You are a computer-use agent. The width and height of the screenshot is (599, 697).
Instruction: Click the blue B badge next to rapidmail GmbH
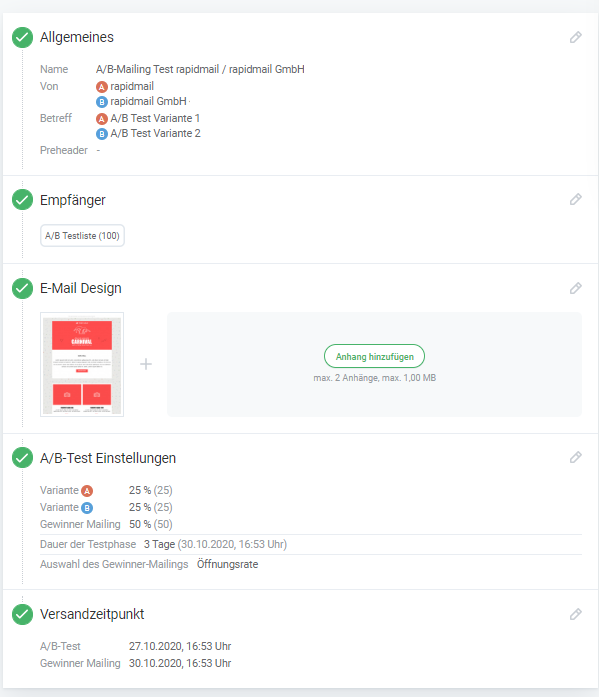pyautogui.click(x=102, y=102)
